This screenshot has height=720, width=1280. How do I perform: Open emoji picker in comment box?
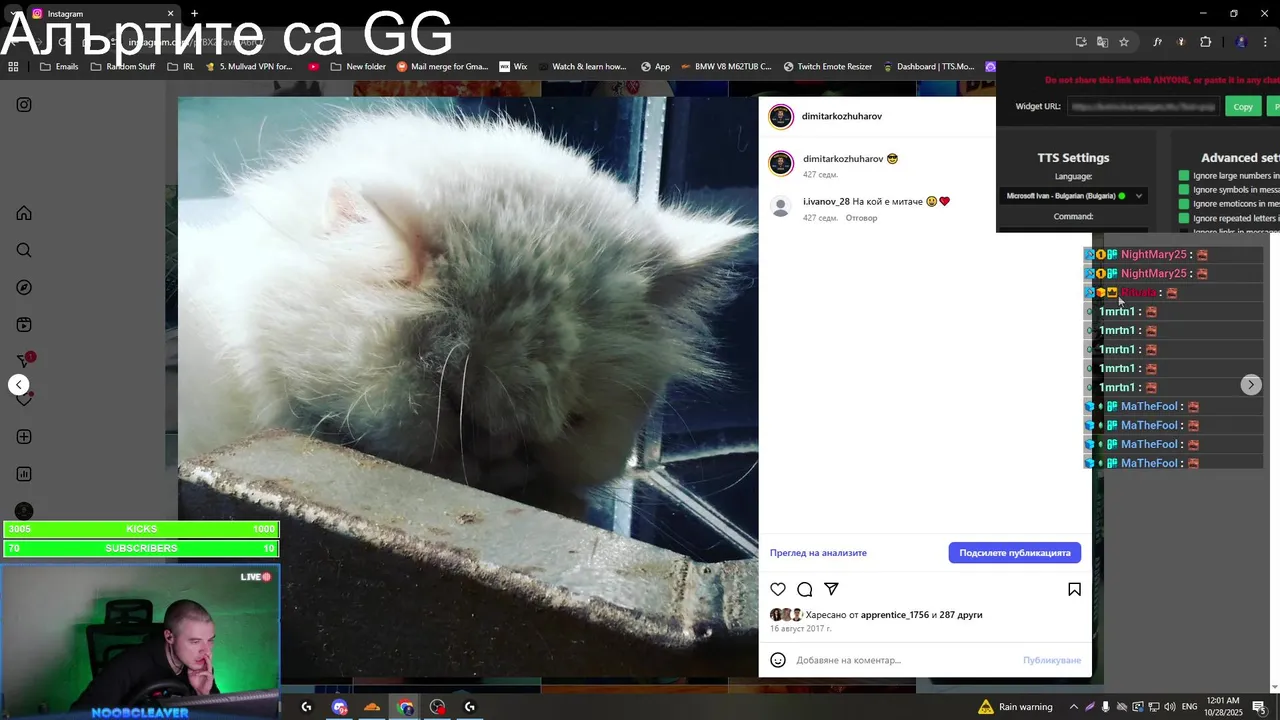pos(778,660)
